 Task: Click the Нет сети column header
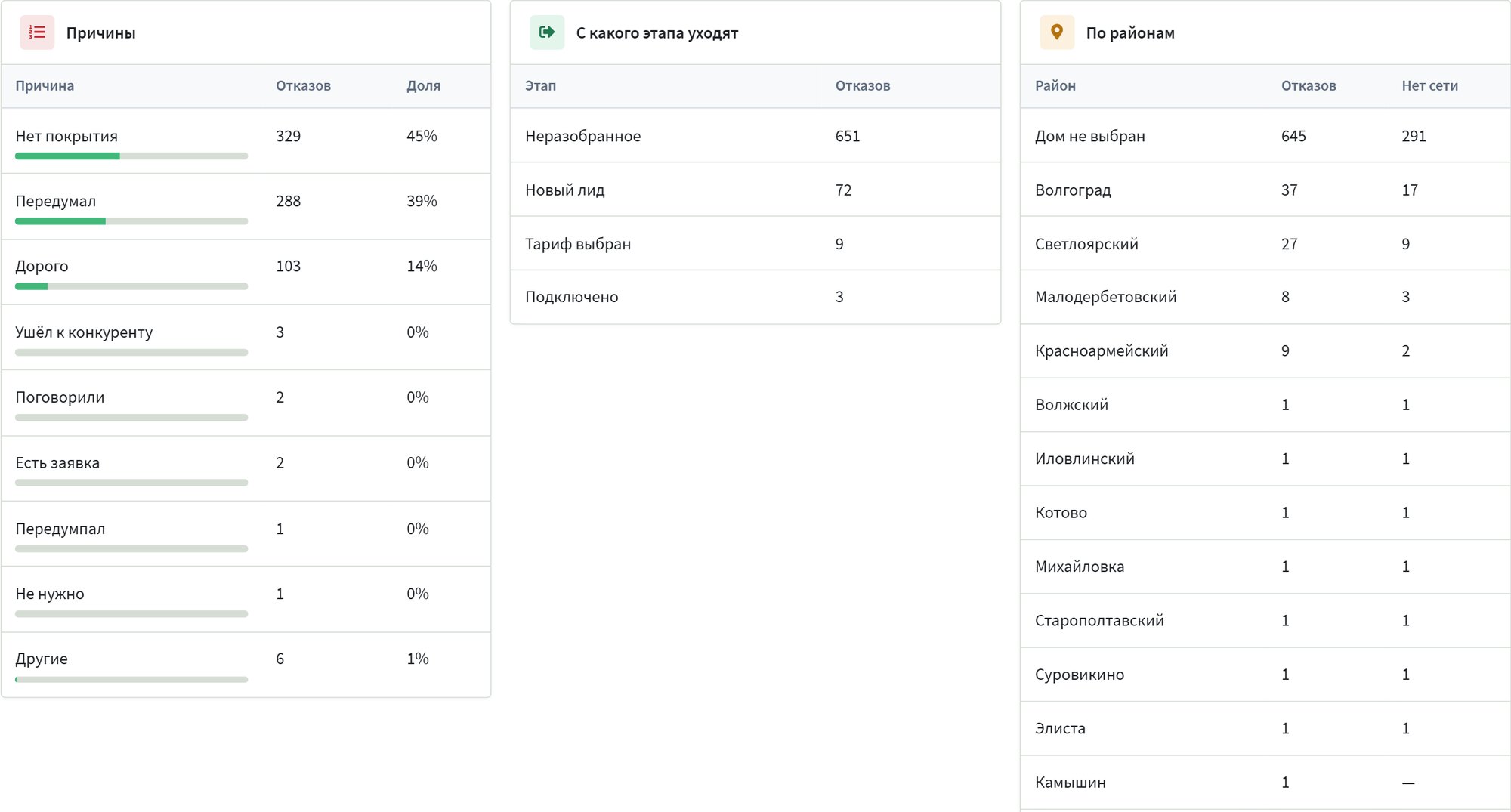(x=1429, y=85)
